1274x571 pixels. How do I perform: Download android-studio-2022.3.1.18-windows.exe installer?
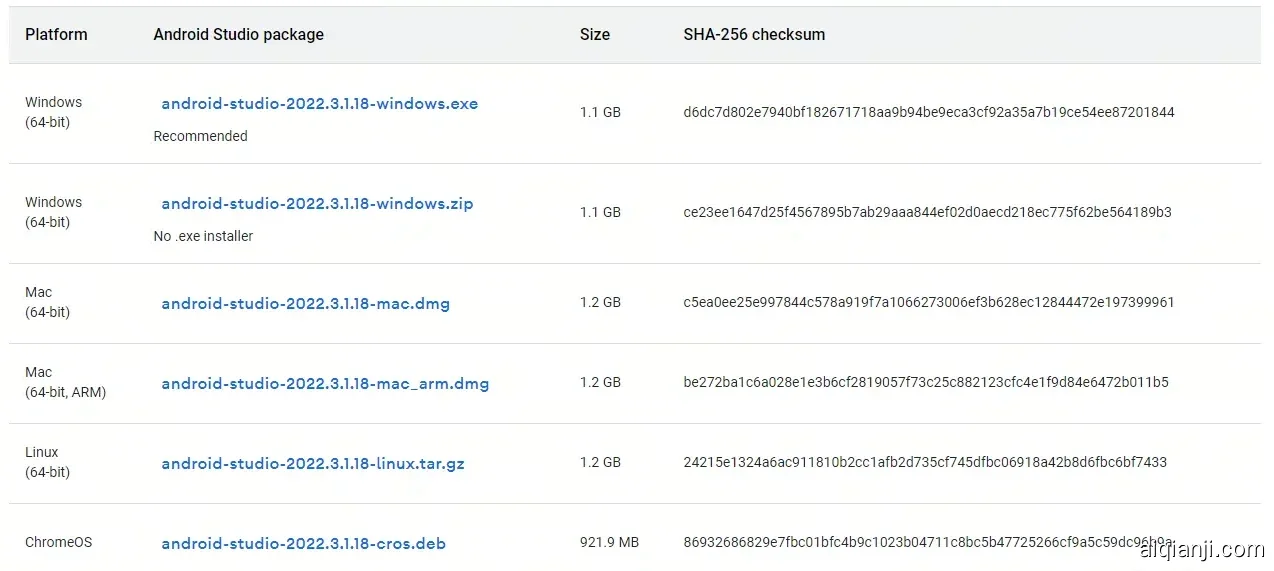319,104
